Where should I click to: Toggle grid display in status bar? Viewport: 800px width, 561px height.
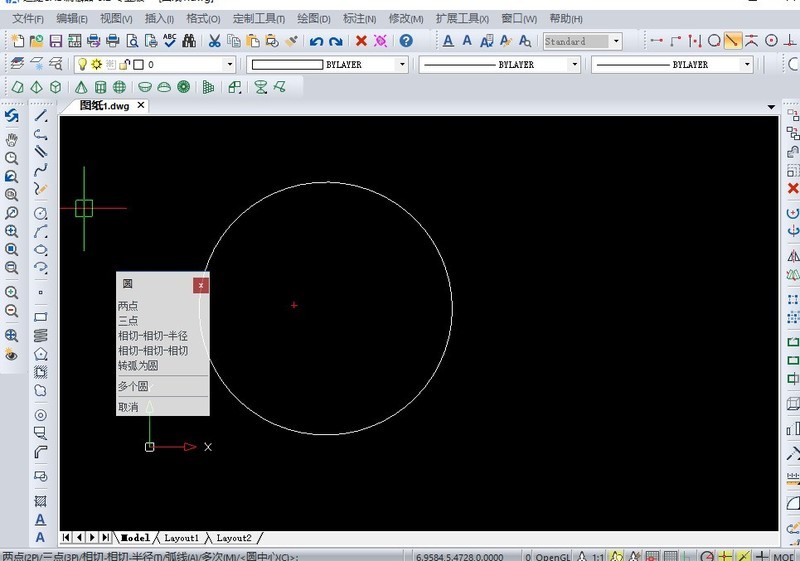click(670, 556)
